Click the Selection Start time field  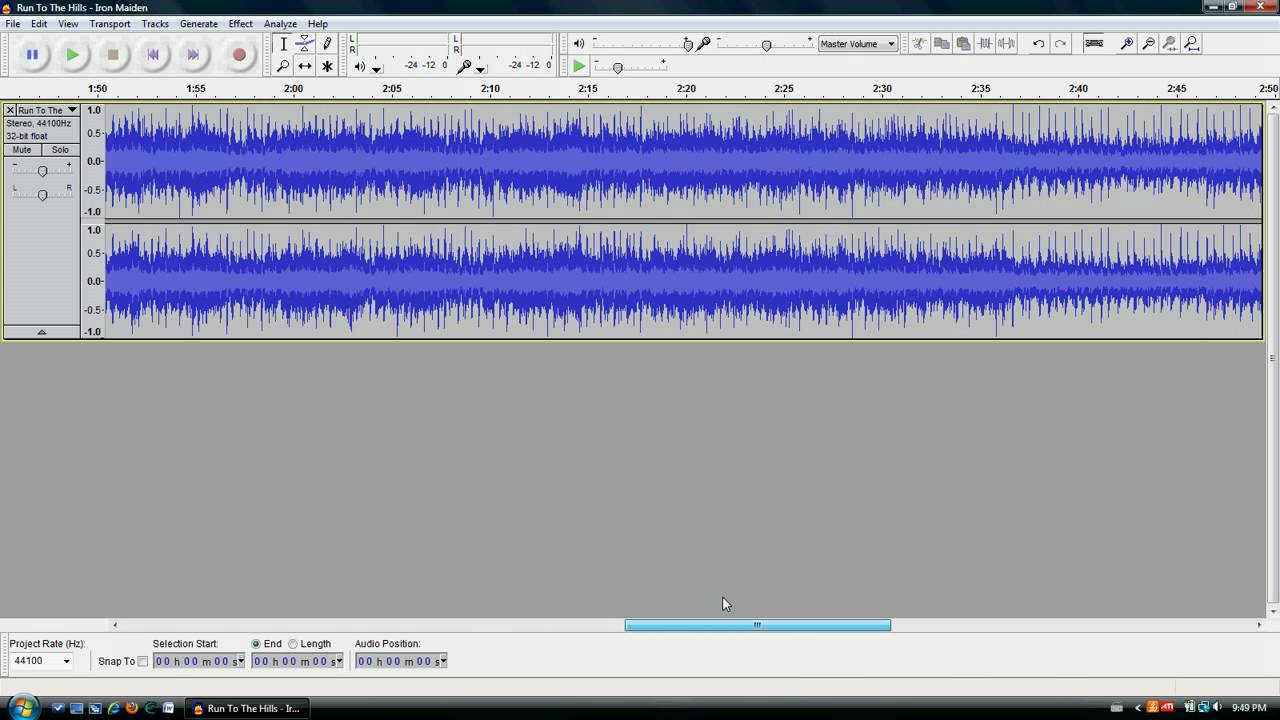pyautogui.click(x=199, y=661)
